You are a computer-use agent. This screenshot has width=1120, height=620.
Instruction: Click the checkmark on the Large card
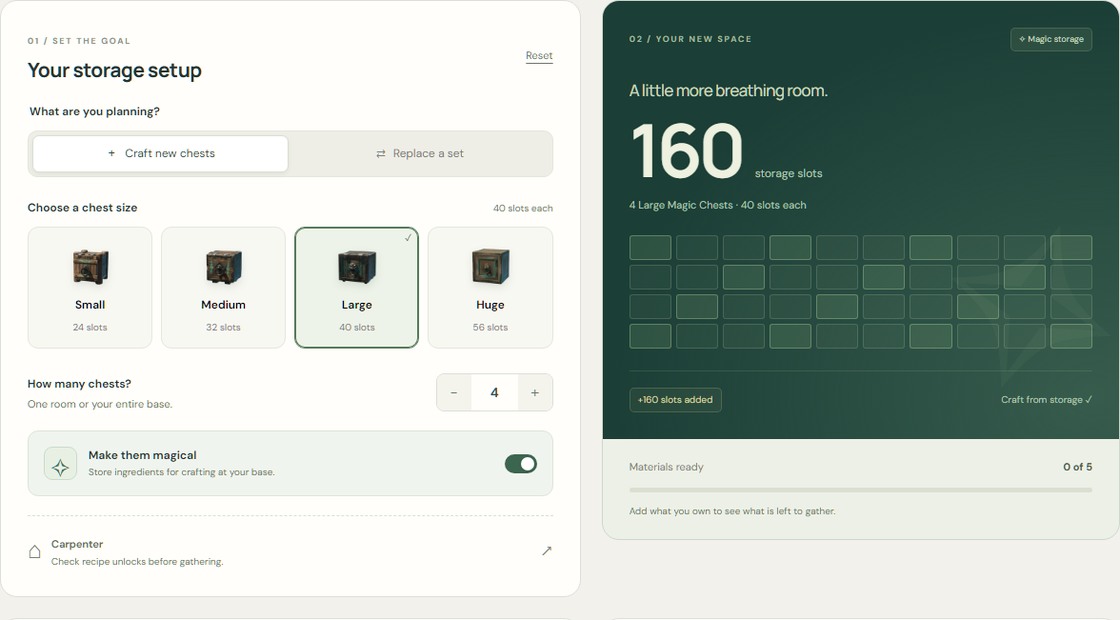click(408, 238)
